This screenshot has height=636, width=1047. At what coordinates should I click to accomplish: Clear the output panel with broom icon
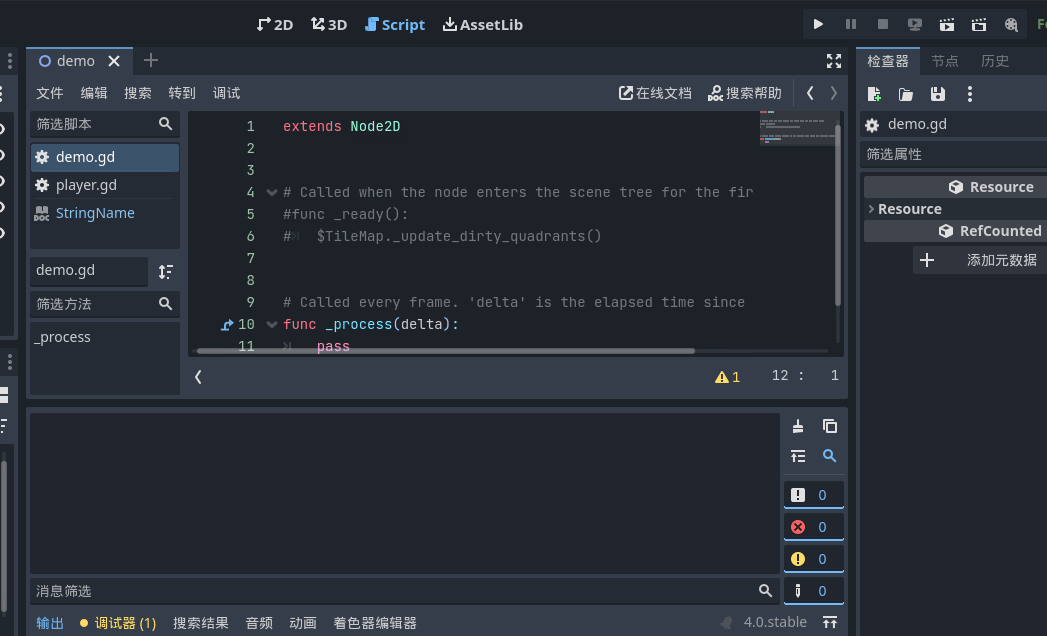tap(798, 426)
